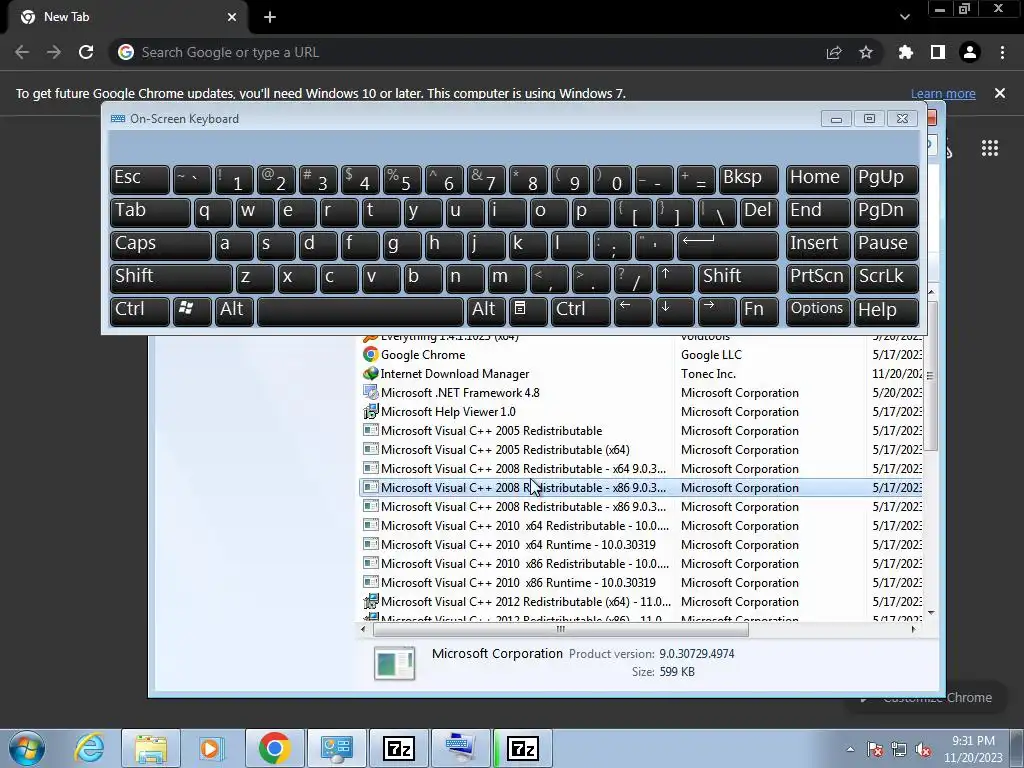Go back in Chrome
Image resolution: width=1024 pixels, height=768 pixels.
point(22,52)
